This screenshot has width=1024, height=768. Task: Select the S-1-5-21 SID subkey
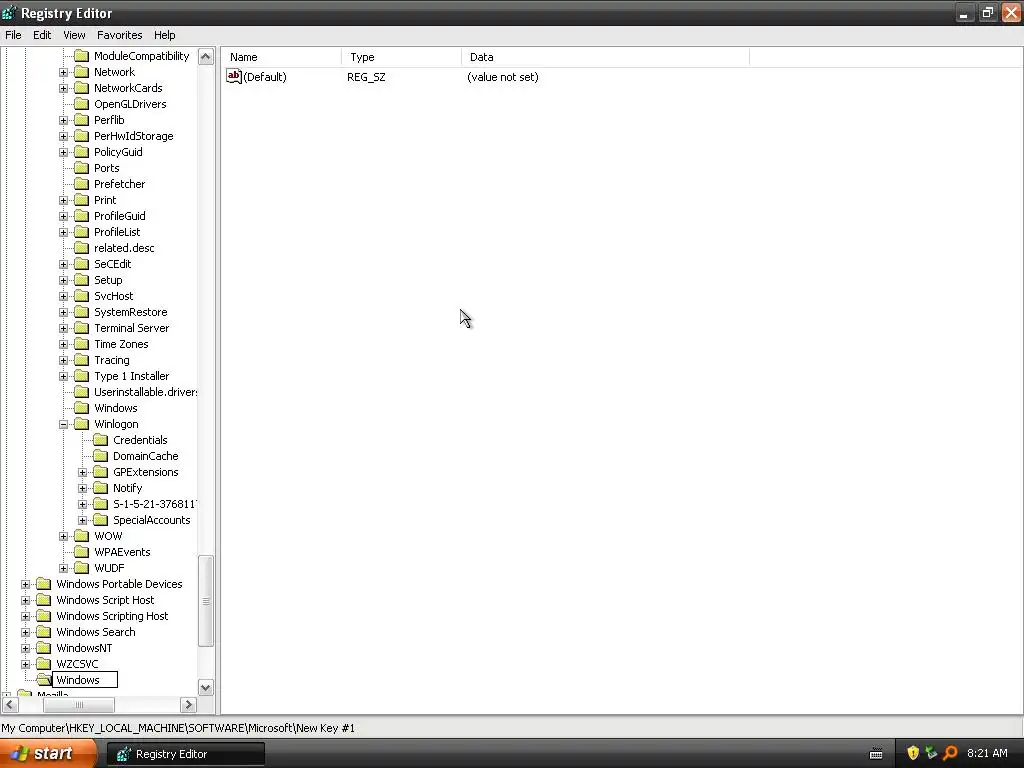(154, 504)
